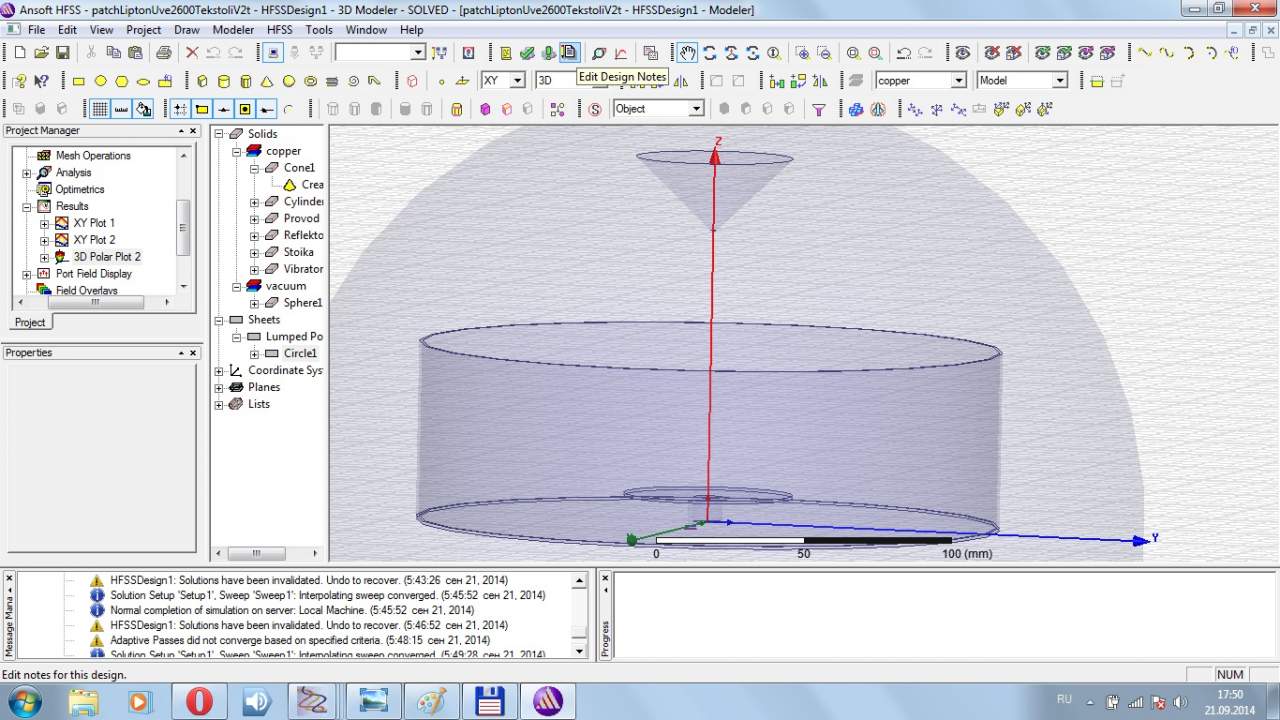The width and height of the screenshot is (1280, 720).
Task: Open the XY drawing plane dropdown
Action: [517, 81]
